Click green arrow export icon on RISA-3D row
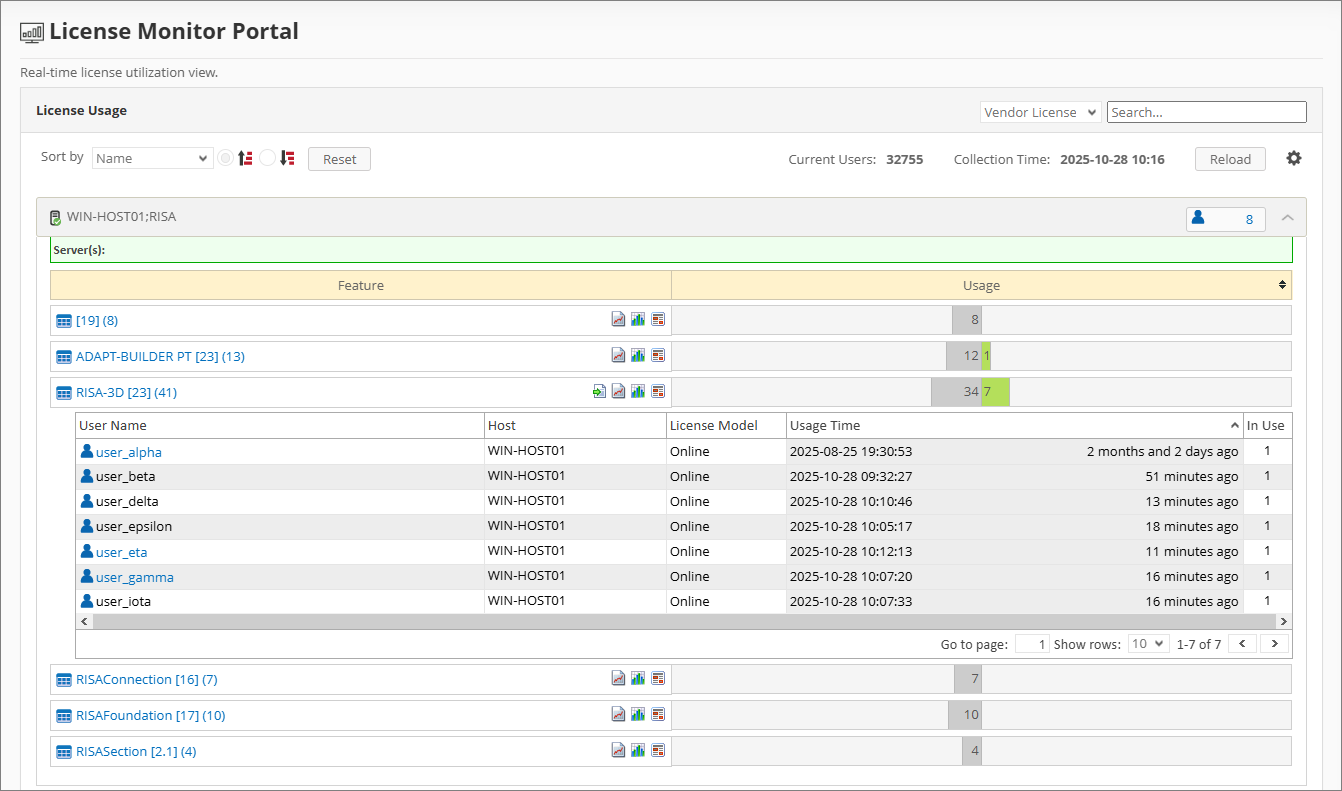The image size is (1342, 791). click(x=599, y=391)
